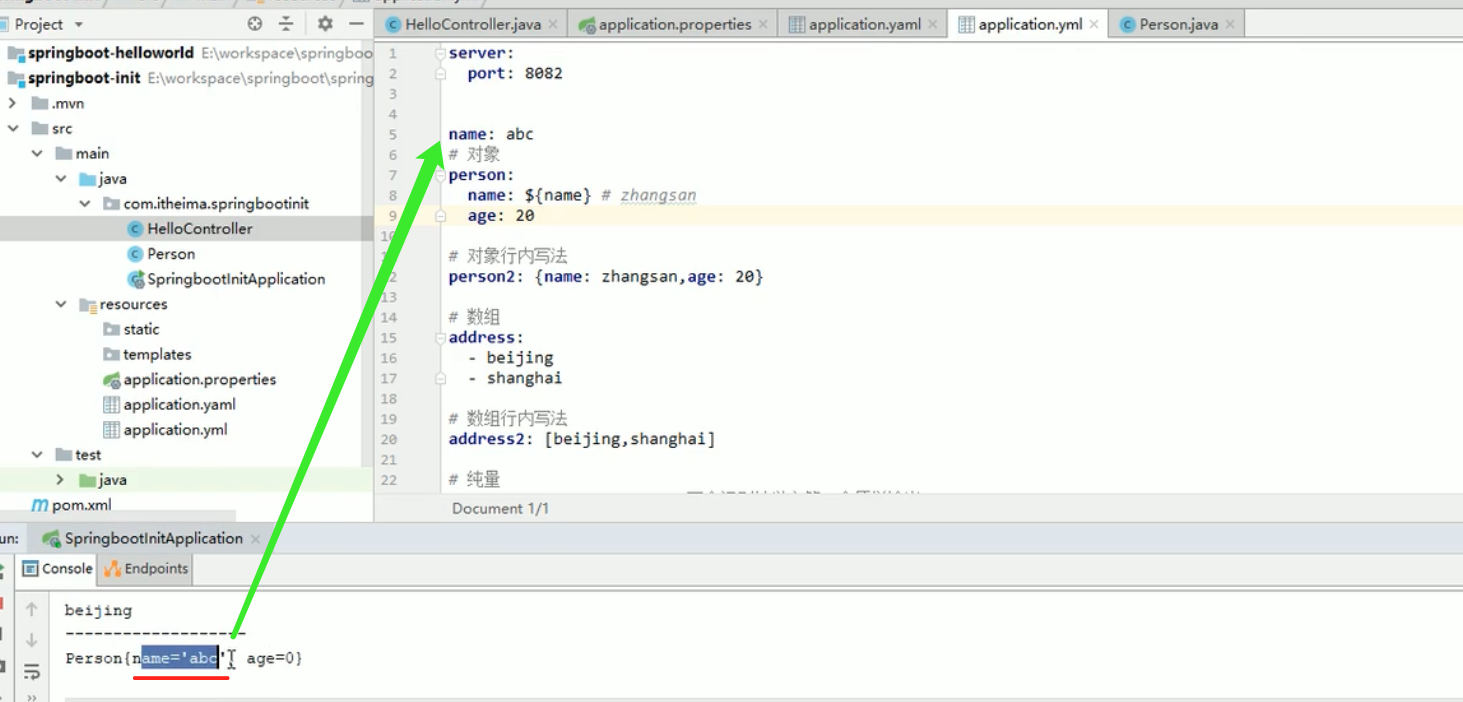Collapse the java folder under main
The image size is (1463, 702).
61,179
